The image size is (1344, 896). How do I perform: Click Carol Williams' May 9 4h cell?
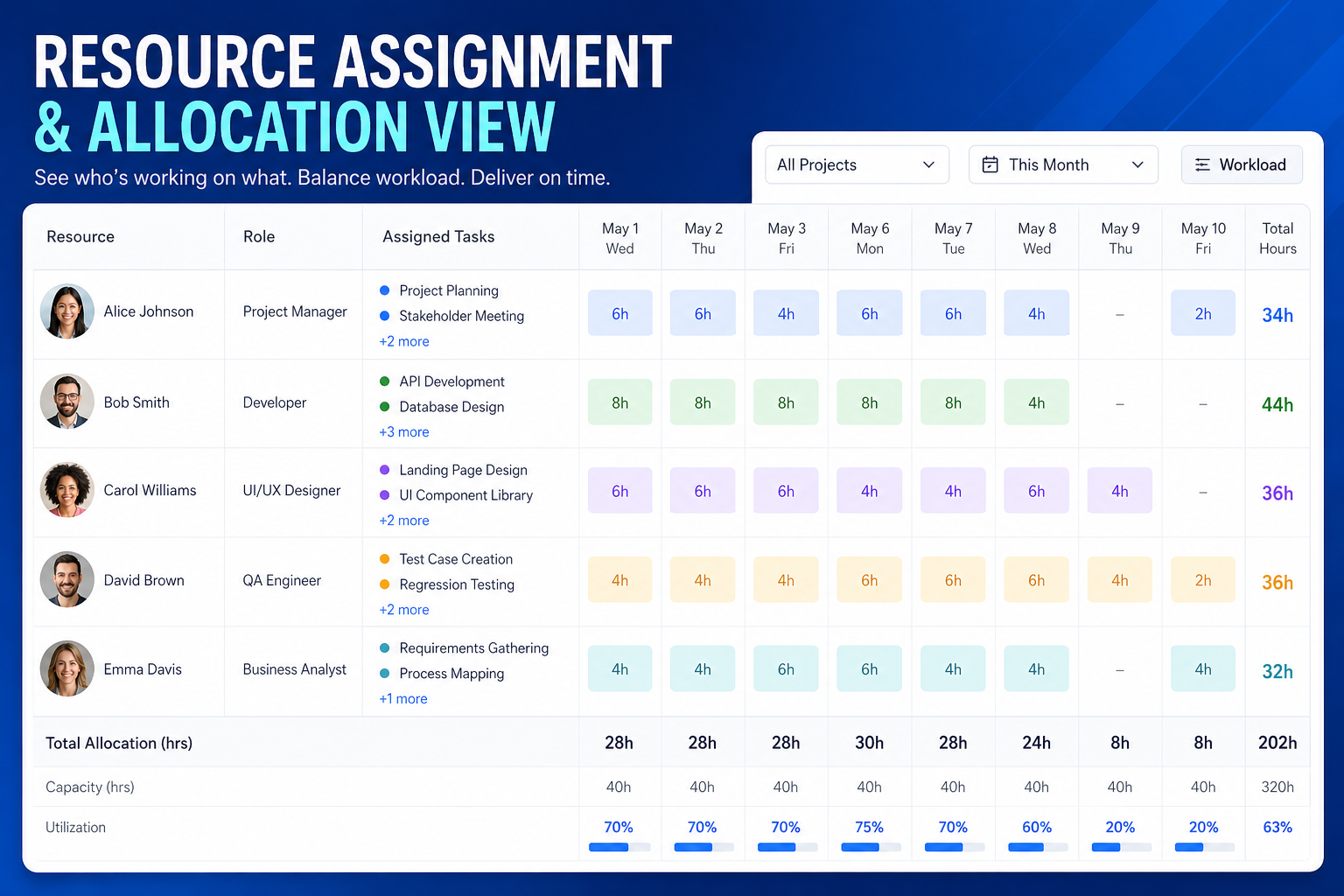click(1120, 491)
